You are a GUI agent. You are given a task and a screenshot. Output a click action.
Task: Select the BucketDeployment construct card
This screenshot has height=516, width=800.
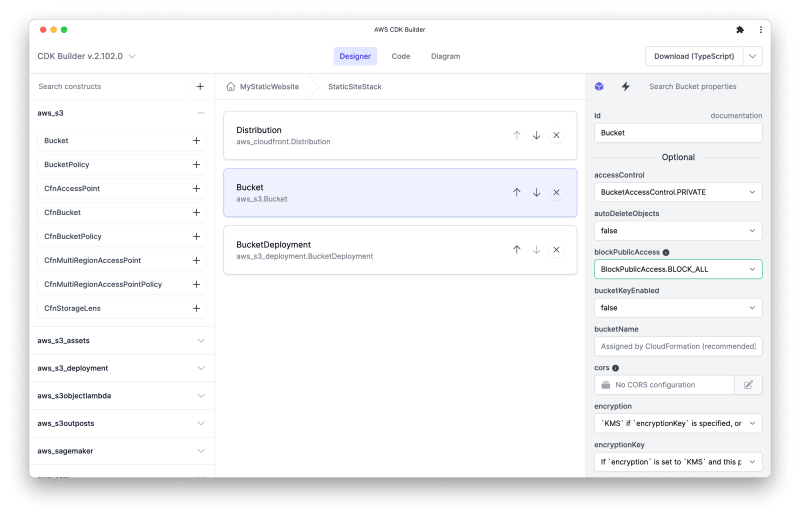(400, 250)
